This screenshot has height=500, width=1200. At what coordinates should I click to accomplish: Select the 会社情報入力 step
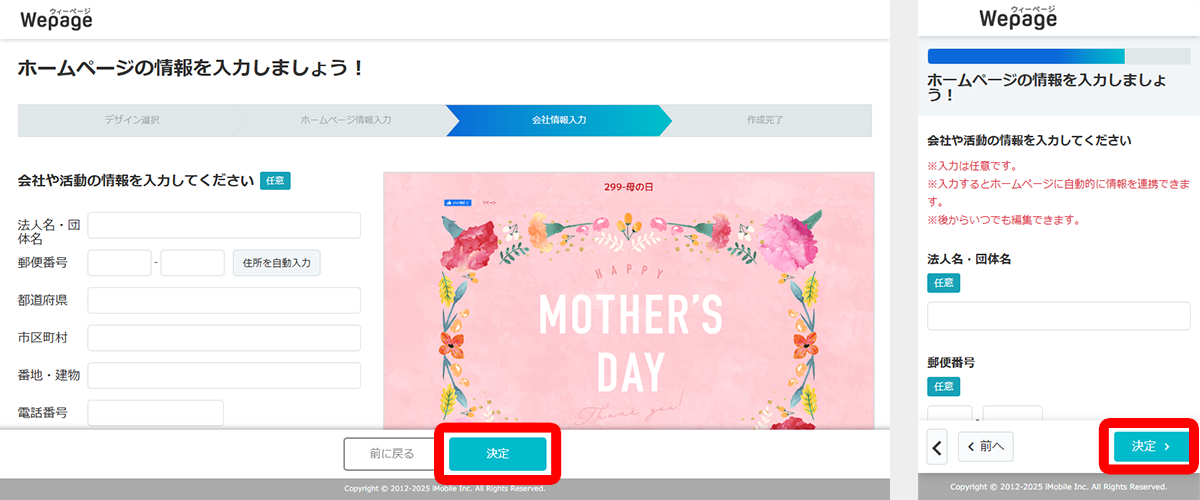(559, 120)
